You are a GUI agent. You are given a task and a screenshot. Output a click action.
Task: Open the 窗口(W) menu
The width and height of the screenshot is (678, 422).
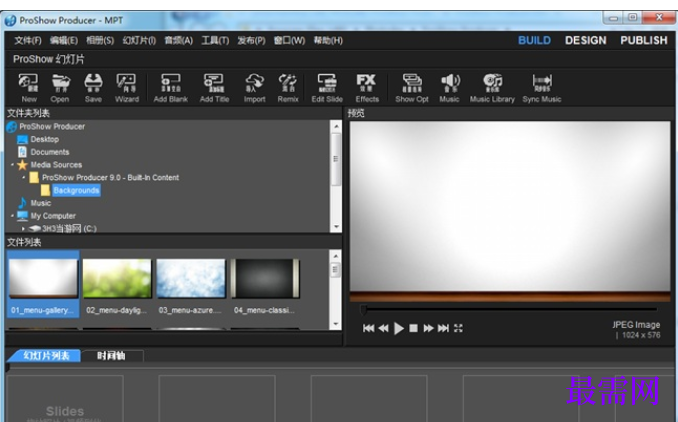289,40
